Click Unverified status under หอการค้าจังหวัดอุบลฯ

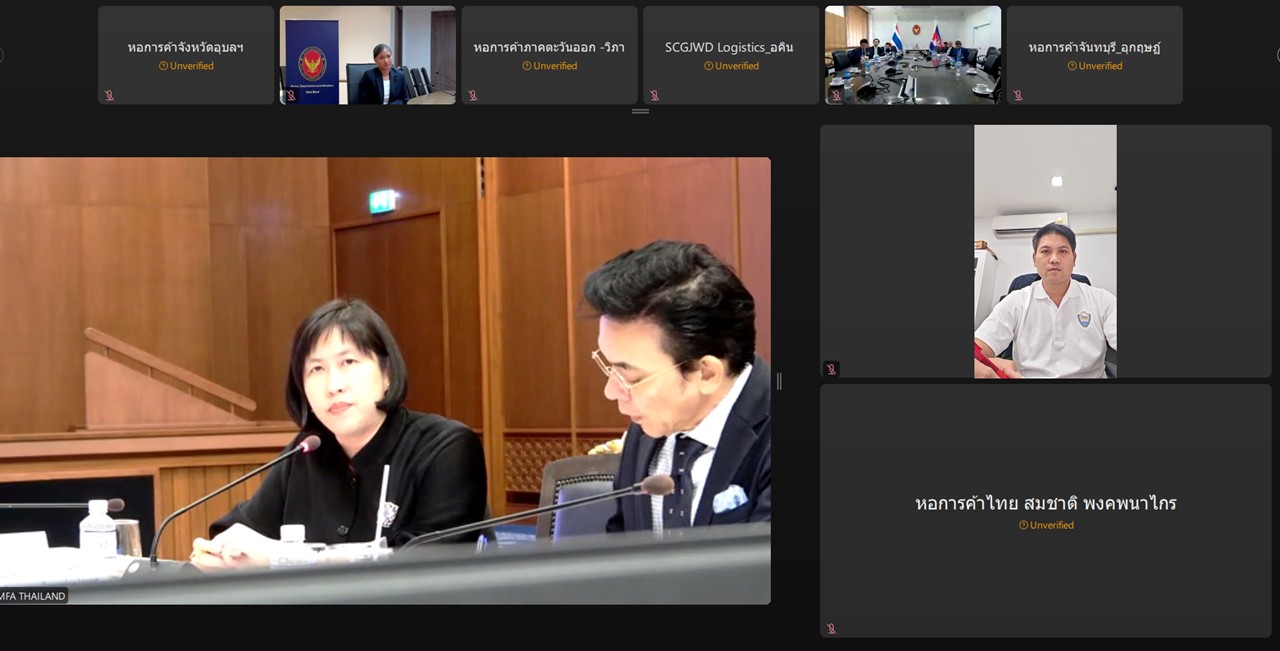coord(186,66)
